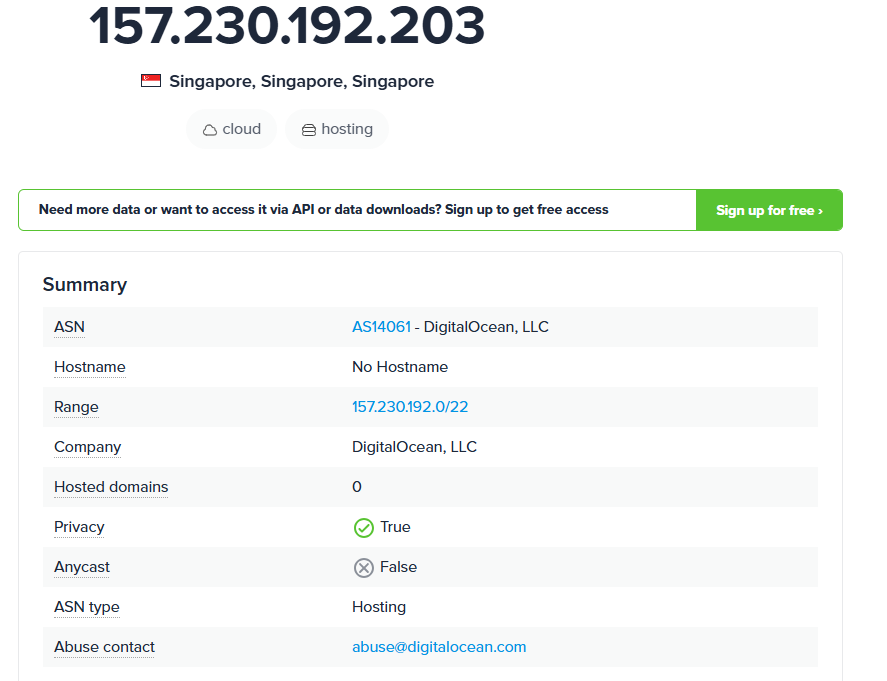Viewport: 887px width, 681px height.
Task: Click the IP address heading 157.230.192.203
Action: pyautogui.click(x=287, y=26)
